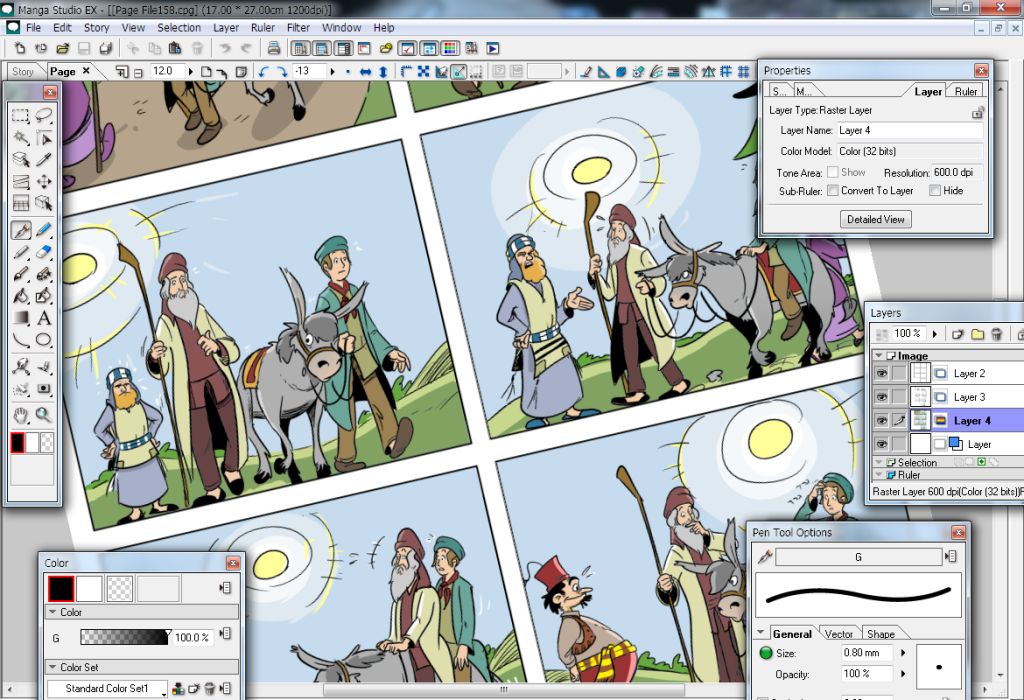Check the Sub-Ruler Hide checkbox
Viewport: 1024px width, 700px height.
coord(935,191)
